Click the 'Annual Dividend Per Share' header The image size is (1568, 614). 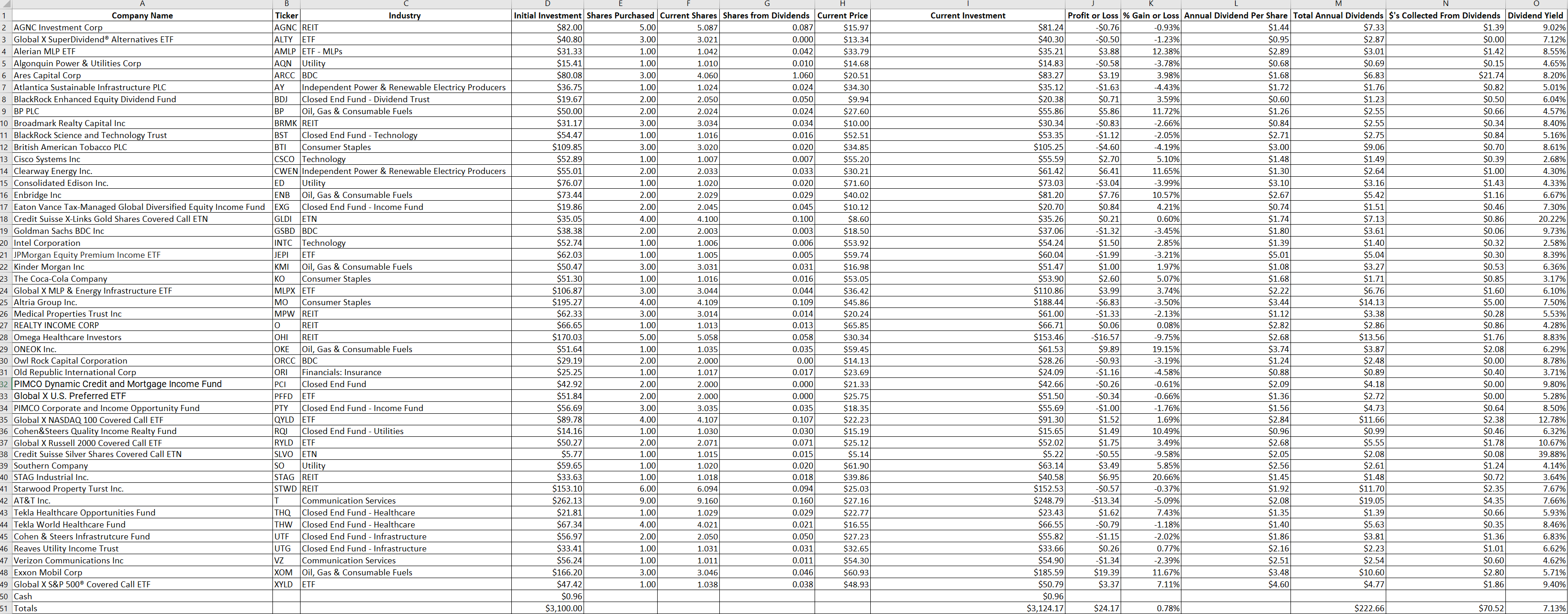pos(1236,15)
